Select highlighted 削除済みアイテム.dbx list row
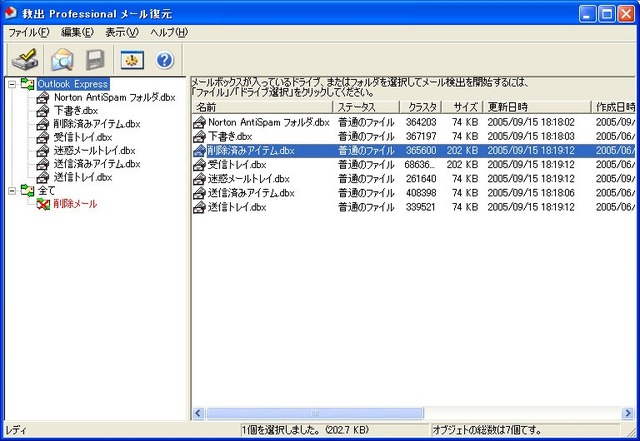Image resolution: width=640 pixels, height=441 pixels. (x=413, y=151)
